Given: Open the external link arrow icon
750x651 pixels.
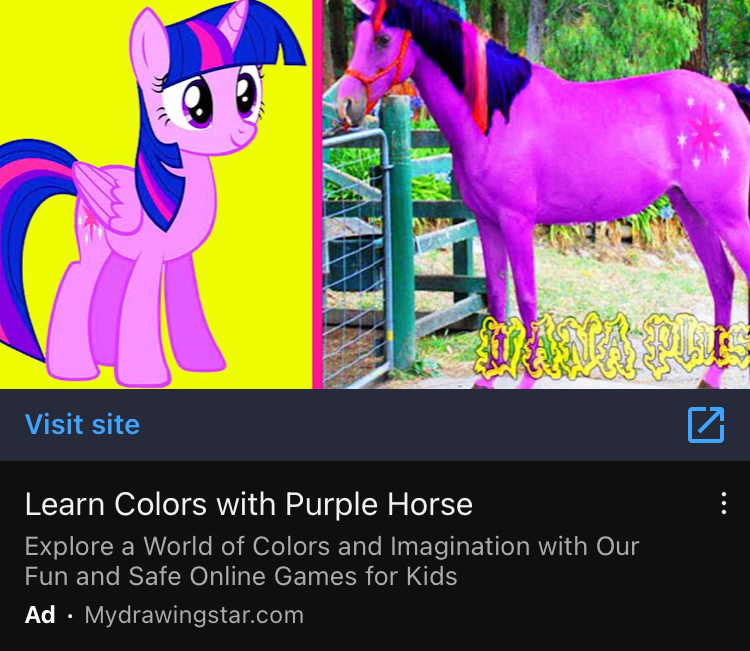Looking at the screenshot, I should point(706,425).
